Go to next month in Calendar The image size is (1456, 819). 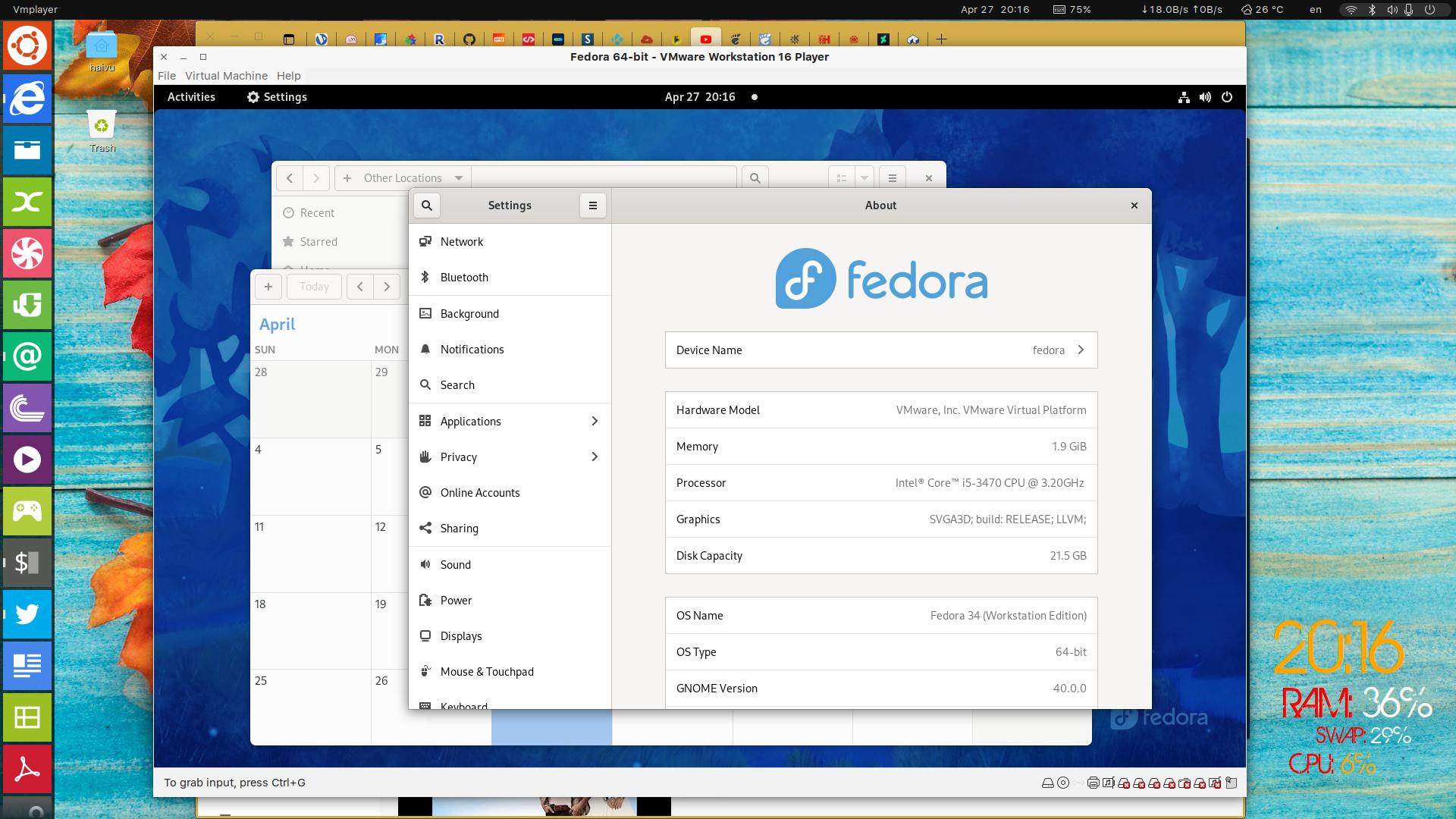point(387,287)
